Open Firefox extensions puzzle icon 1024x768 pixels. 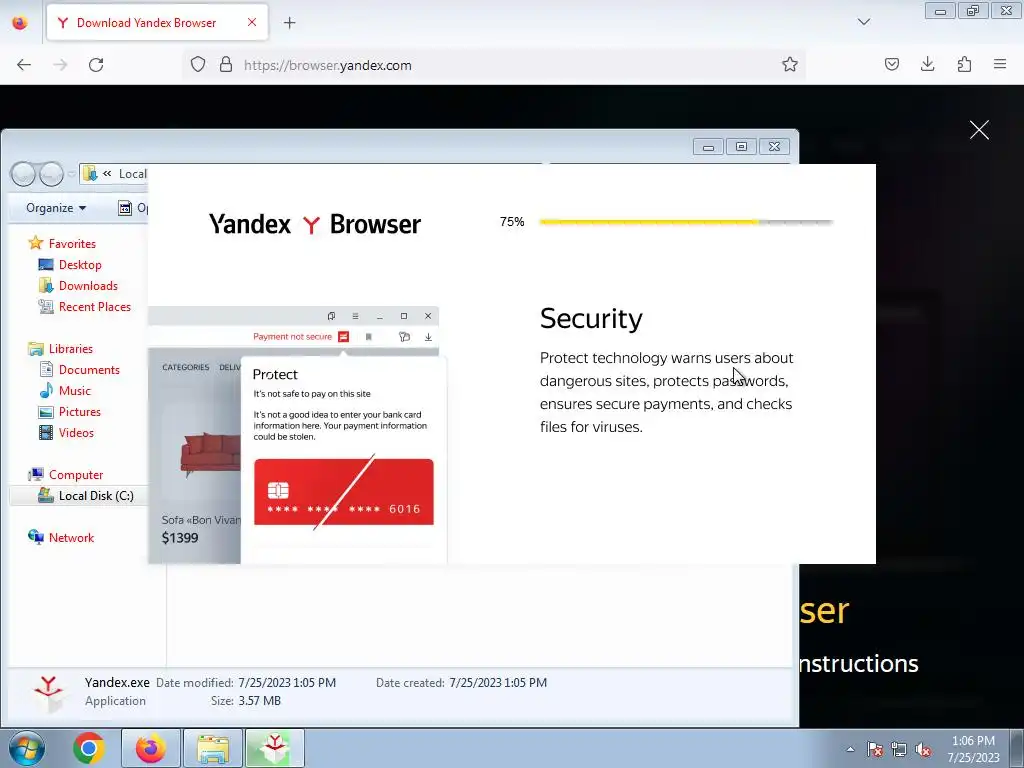(964, 64)
